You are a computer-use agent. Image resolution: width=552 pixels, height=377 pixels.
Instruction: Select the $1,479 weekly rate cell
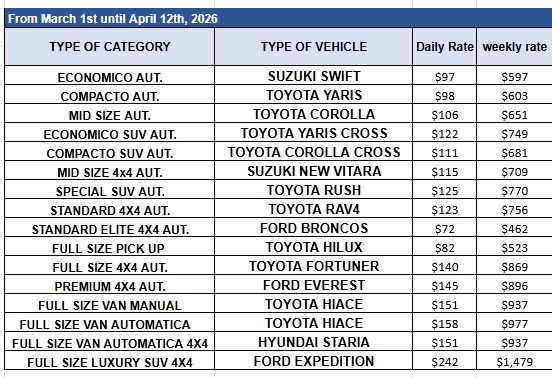click(x=514, y=361)
